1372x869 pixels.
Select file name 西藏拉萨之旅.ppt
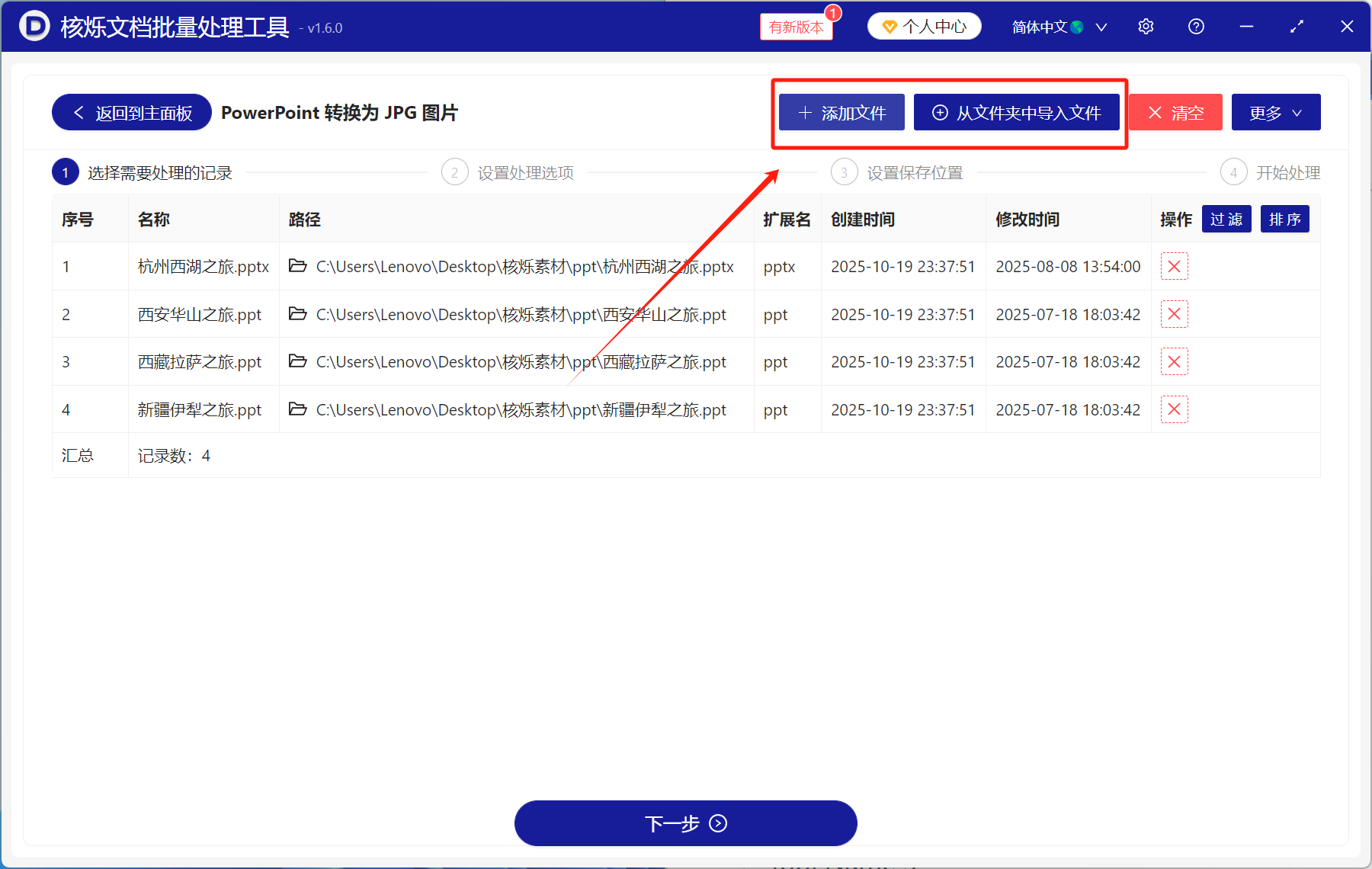click(200, 362)
